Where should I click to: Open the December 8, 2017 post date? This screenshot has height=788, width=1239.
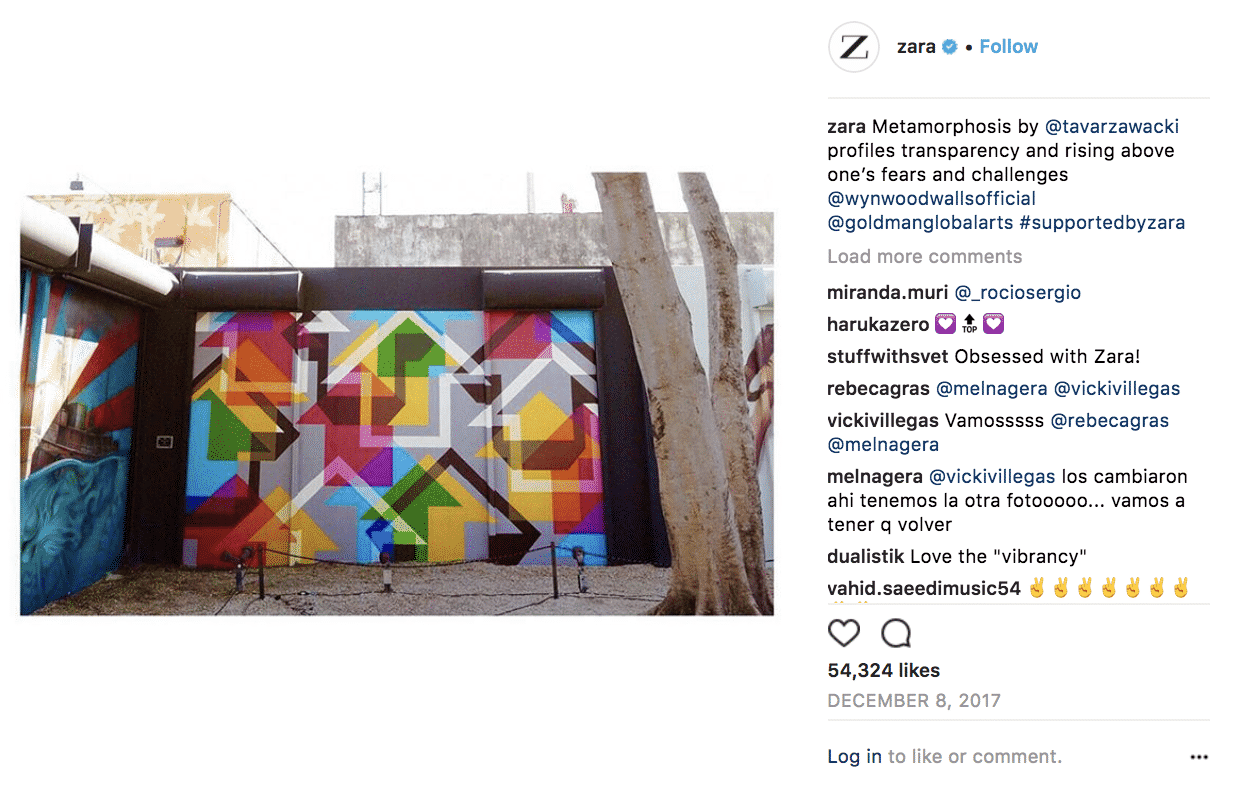[914, 701]
